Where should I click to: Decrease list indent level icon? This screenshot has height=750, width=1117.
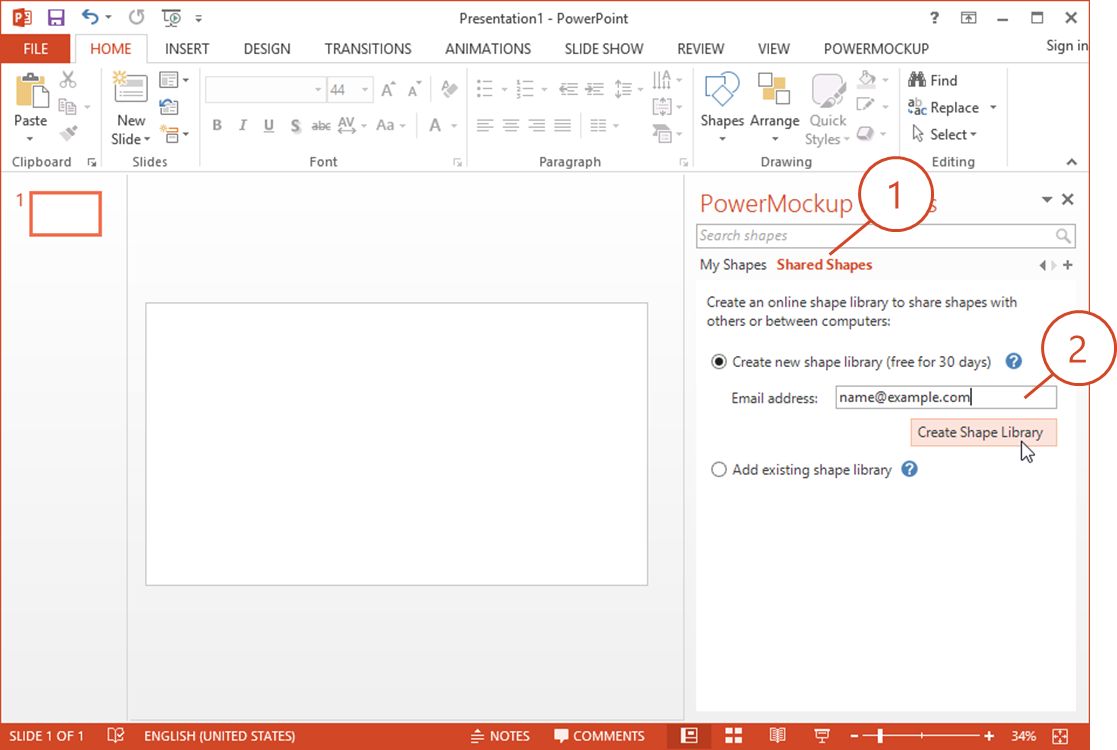tap(568, 89)
